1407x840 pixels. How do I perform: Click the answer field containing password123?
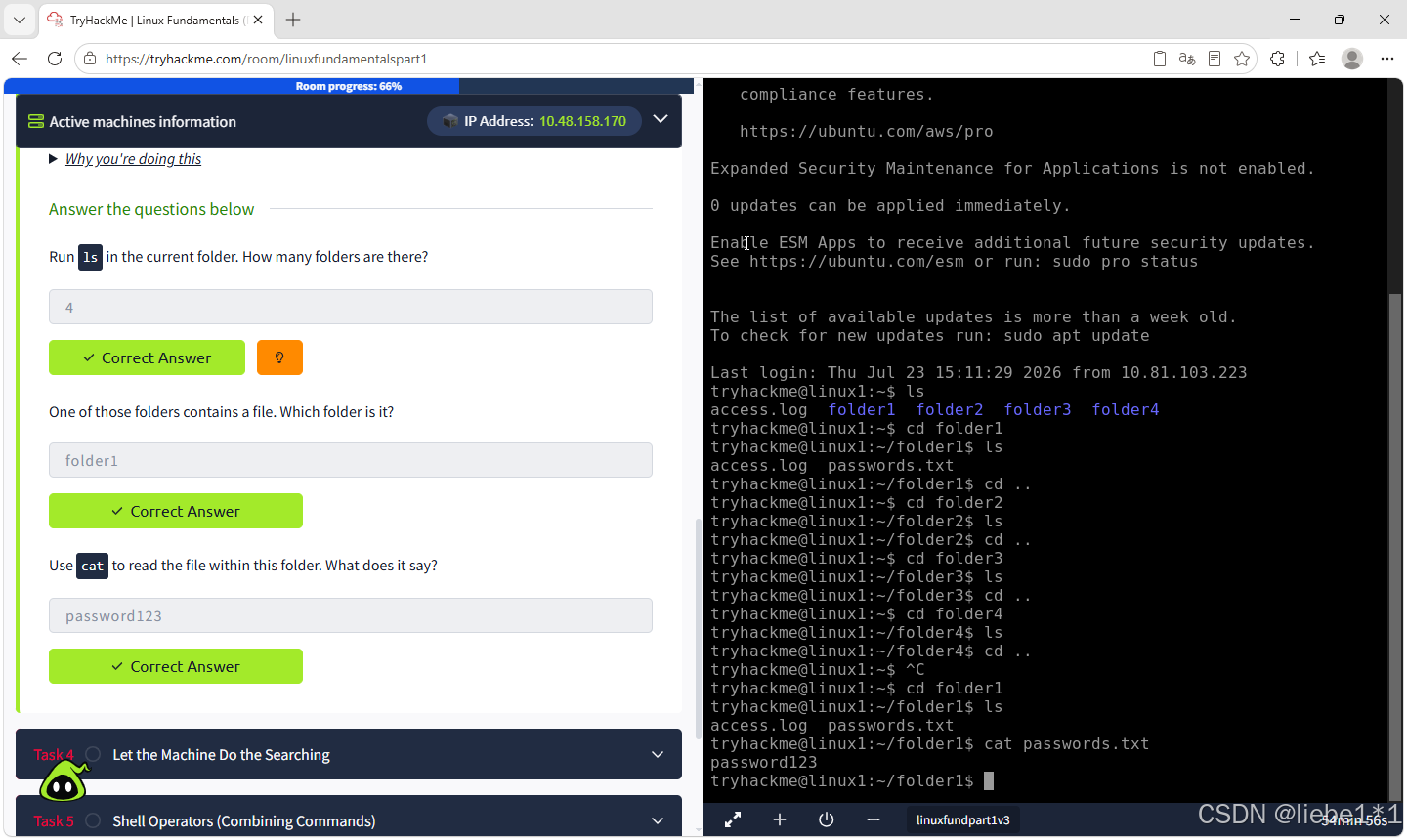pyautogui.click(x=351, y=615)
